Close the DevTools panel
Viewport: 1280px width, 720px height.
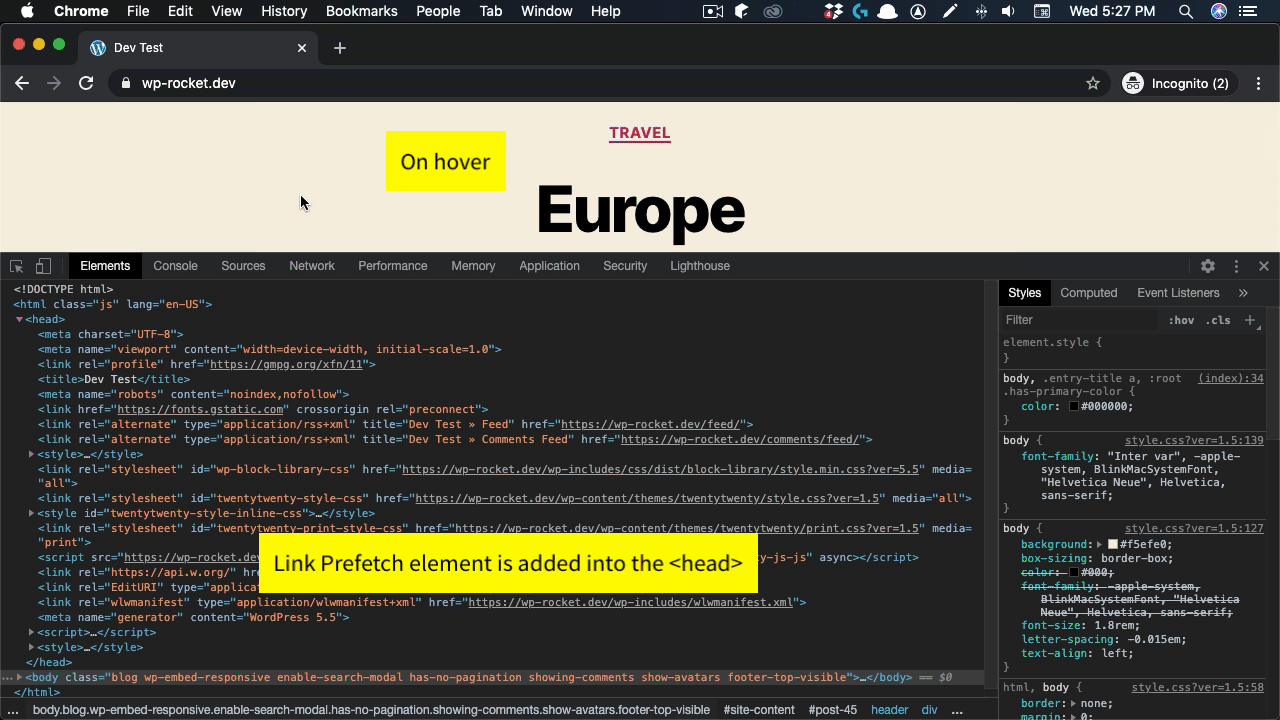tap(1264, 266)
